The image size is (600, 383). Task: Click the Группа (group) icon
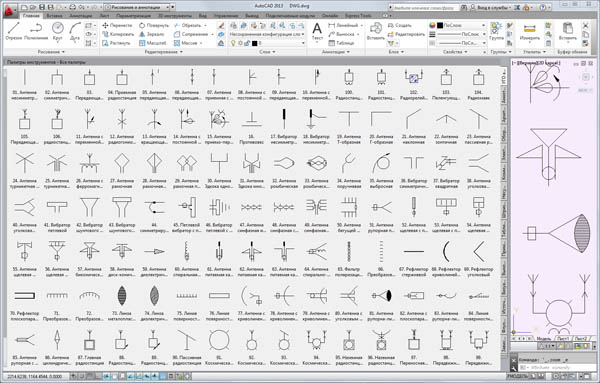point(496,31)
